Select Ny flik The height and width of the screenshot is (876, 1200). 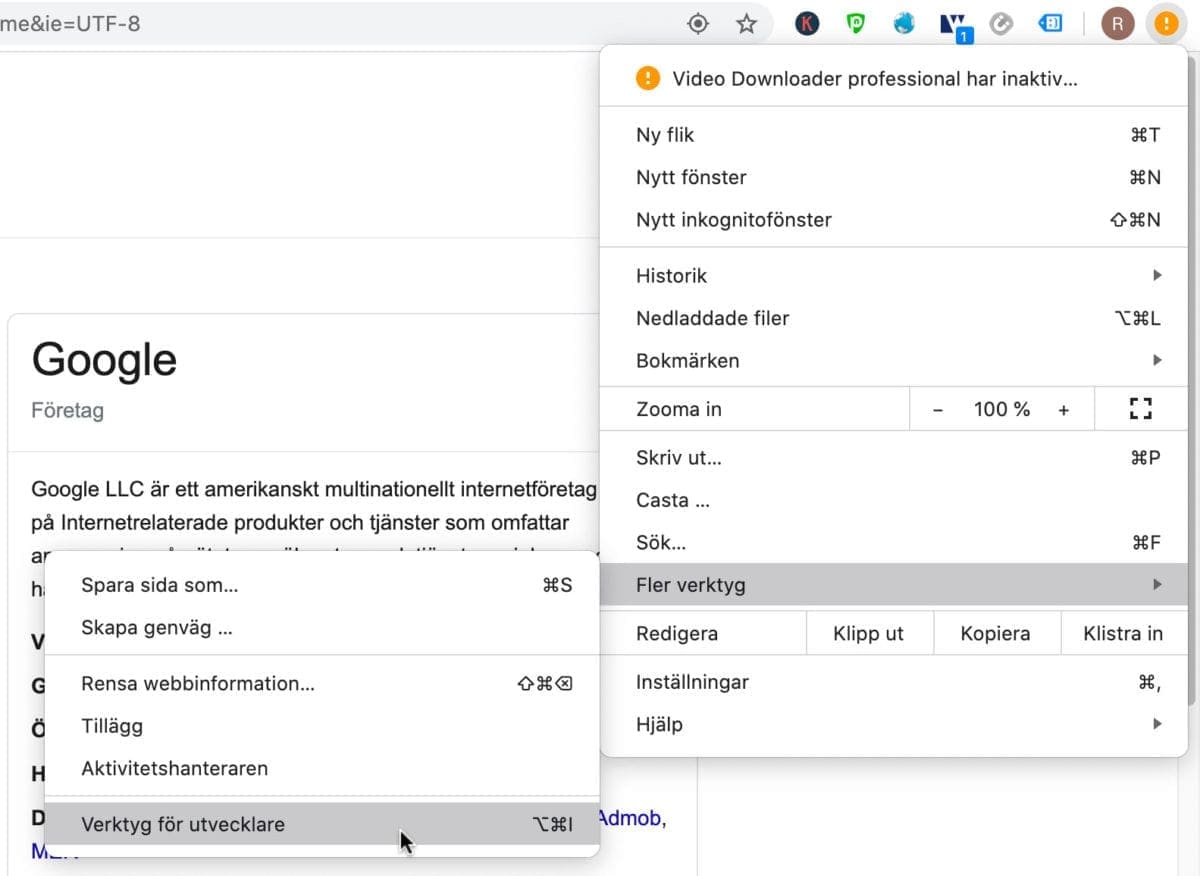[893, 135]
